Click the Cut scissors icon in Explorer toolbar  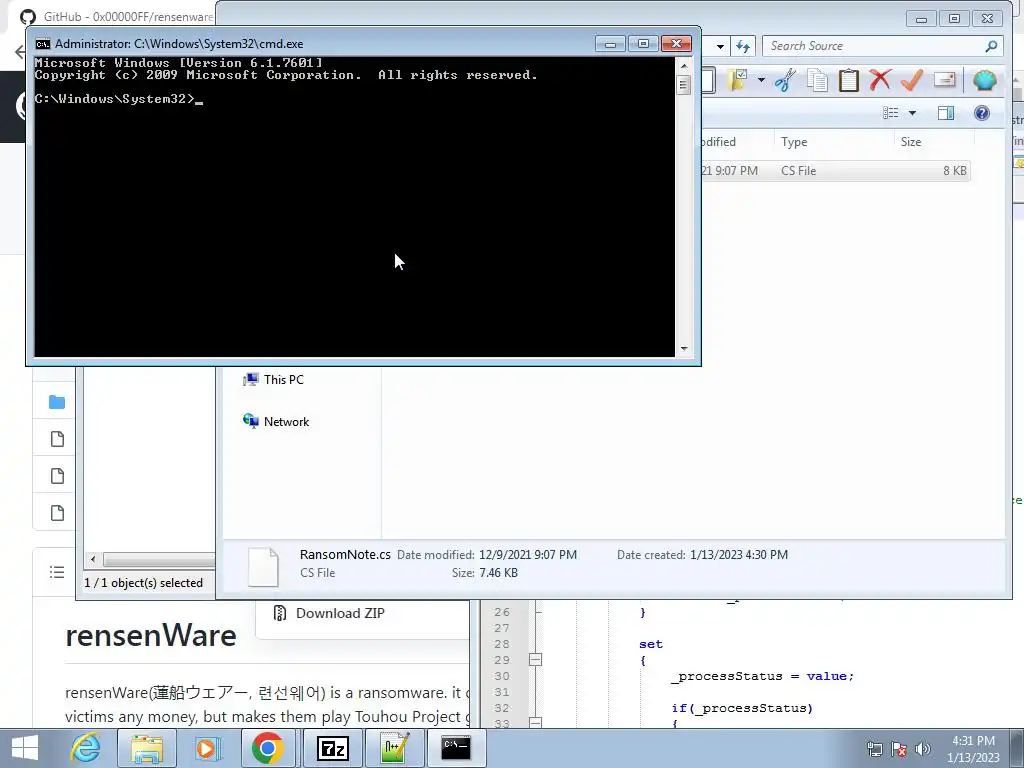[x=785, y=80]
